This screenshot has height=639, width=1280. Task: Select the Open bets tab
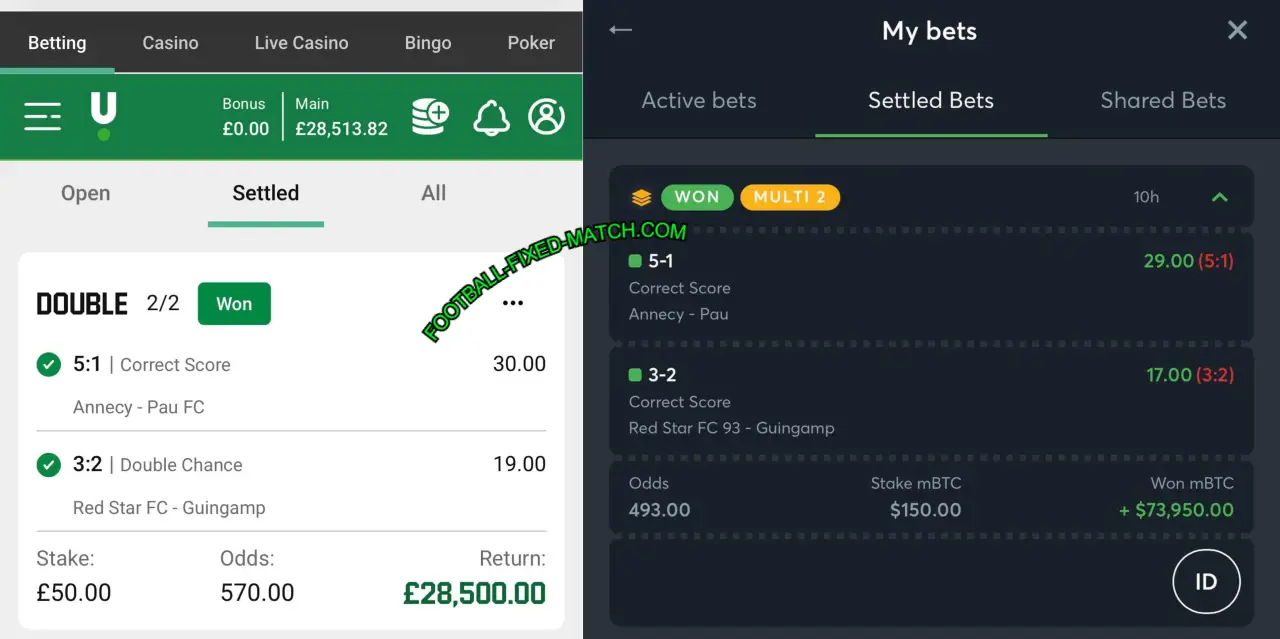(x=86, y=193)
